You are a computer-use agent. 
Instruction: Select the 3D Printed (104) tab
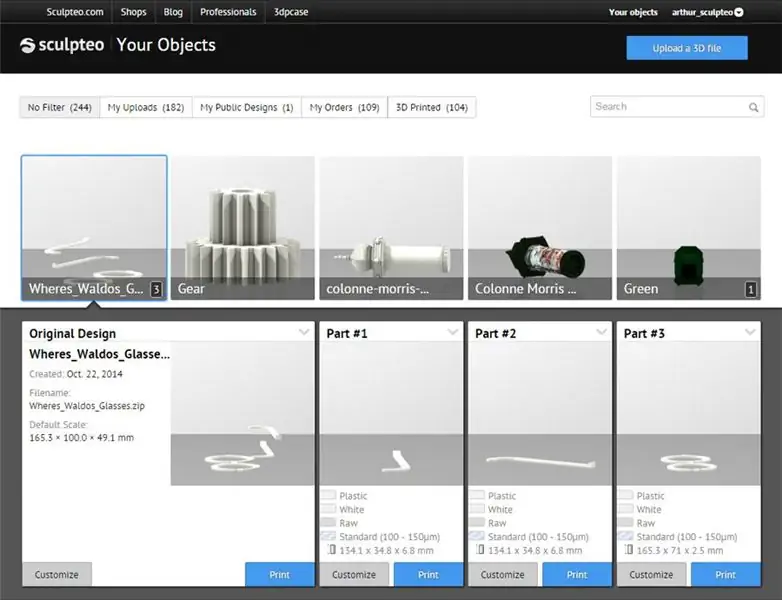pyautogui.click(x=432, y=107)
